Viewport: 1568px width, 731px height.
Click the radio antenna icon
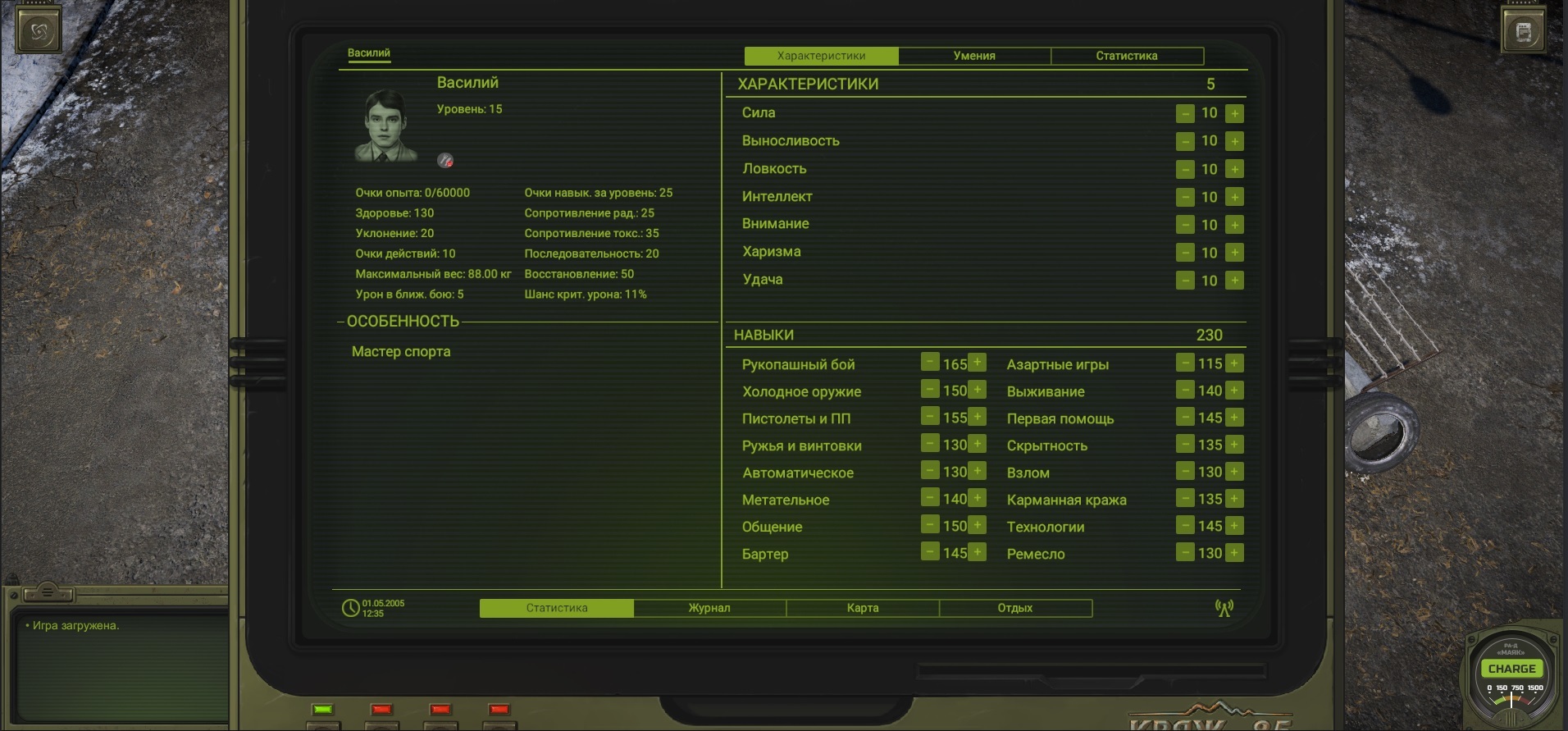click(1224, 608)
